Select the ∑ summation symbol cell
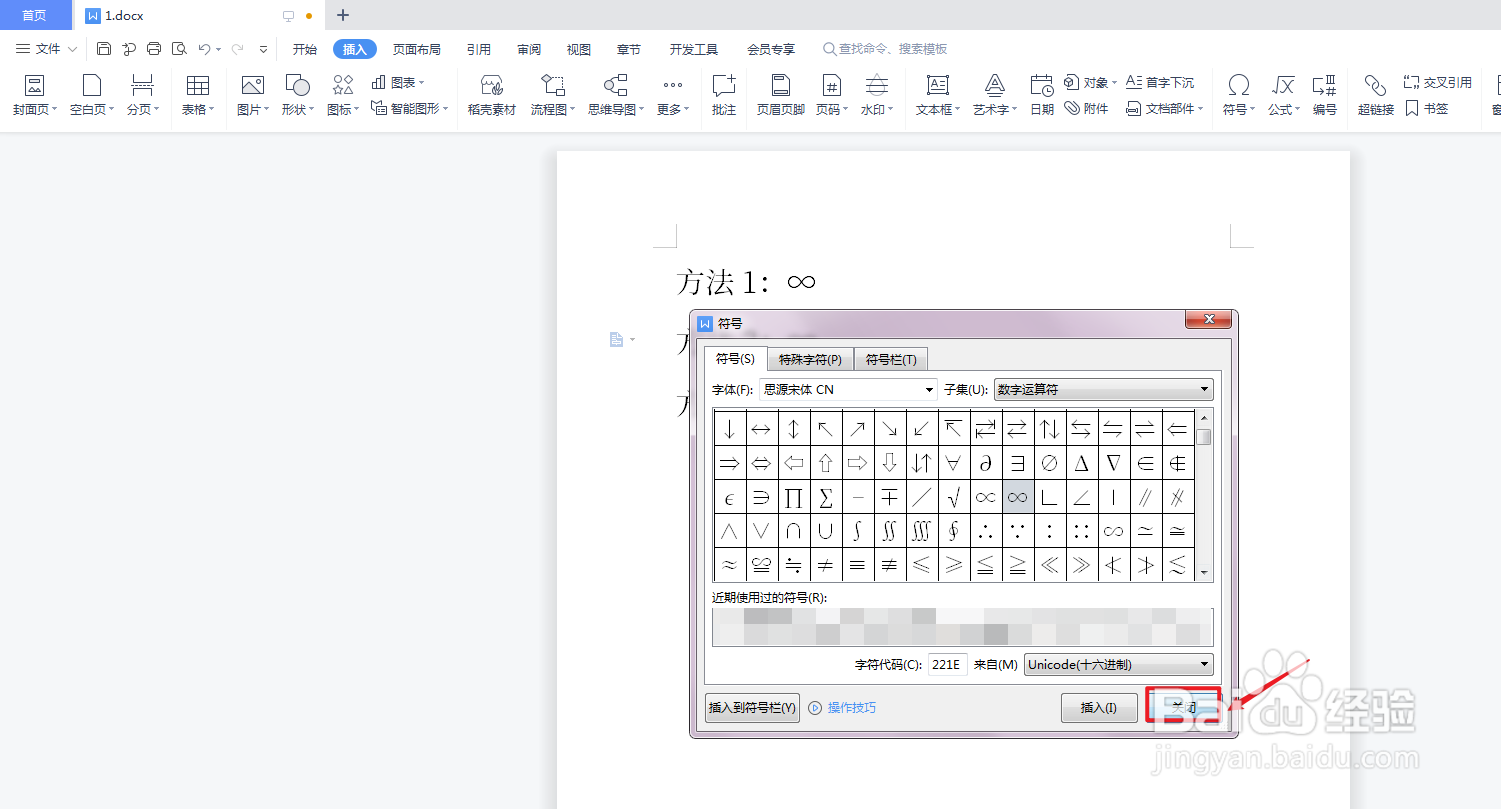 coord(826,496)
